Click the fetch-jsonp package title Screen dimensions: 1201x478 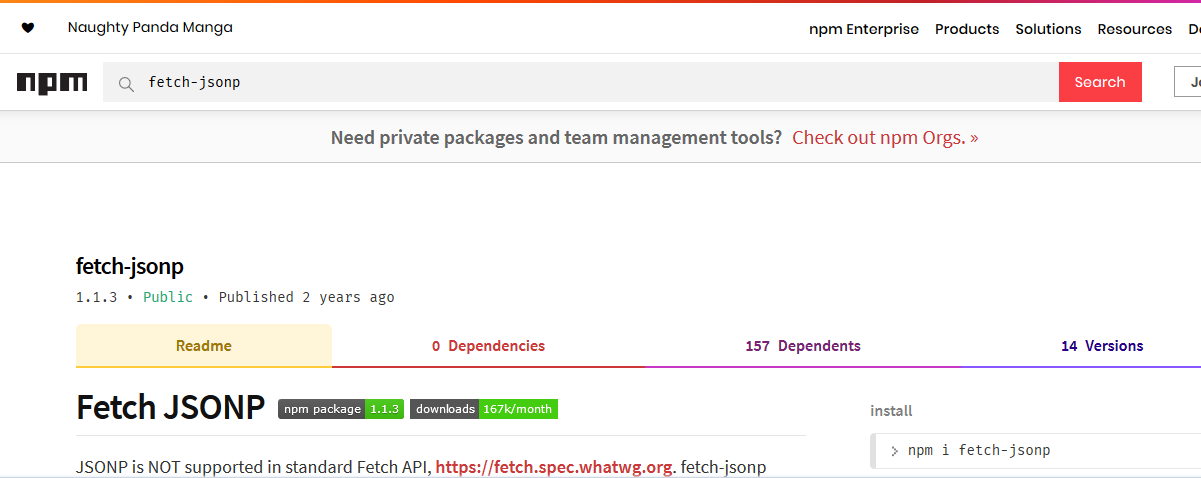point(130,266)
